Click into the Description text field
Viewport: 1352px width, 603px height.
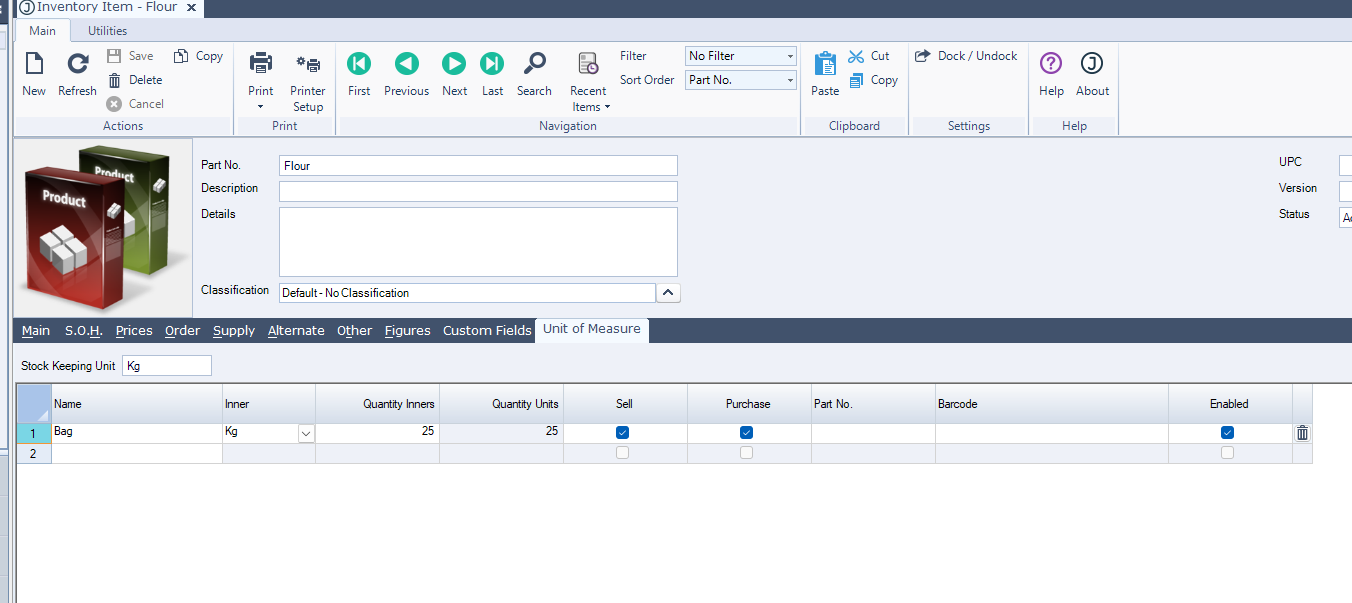[478, 191]
